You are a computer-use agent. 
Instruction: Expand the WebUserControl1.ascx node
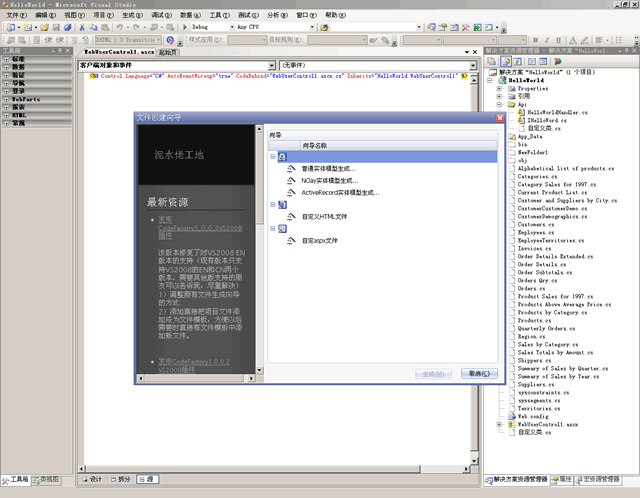[x=499, y=425]
